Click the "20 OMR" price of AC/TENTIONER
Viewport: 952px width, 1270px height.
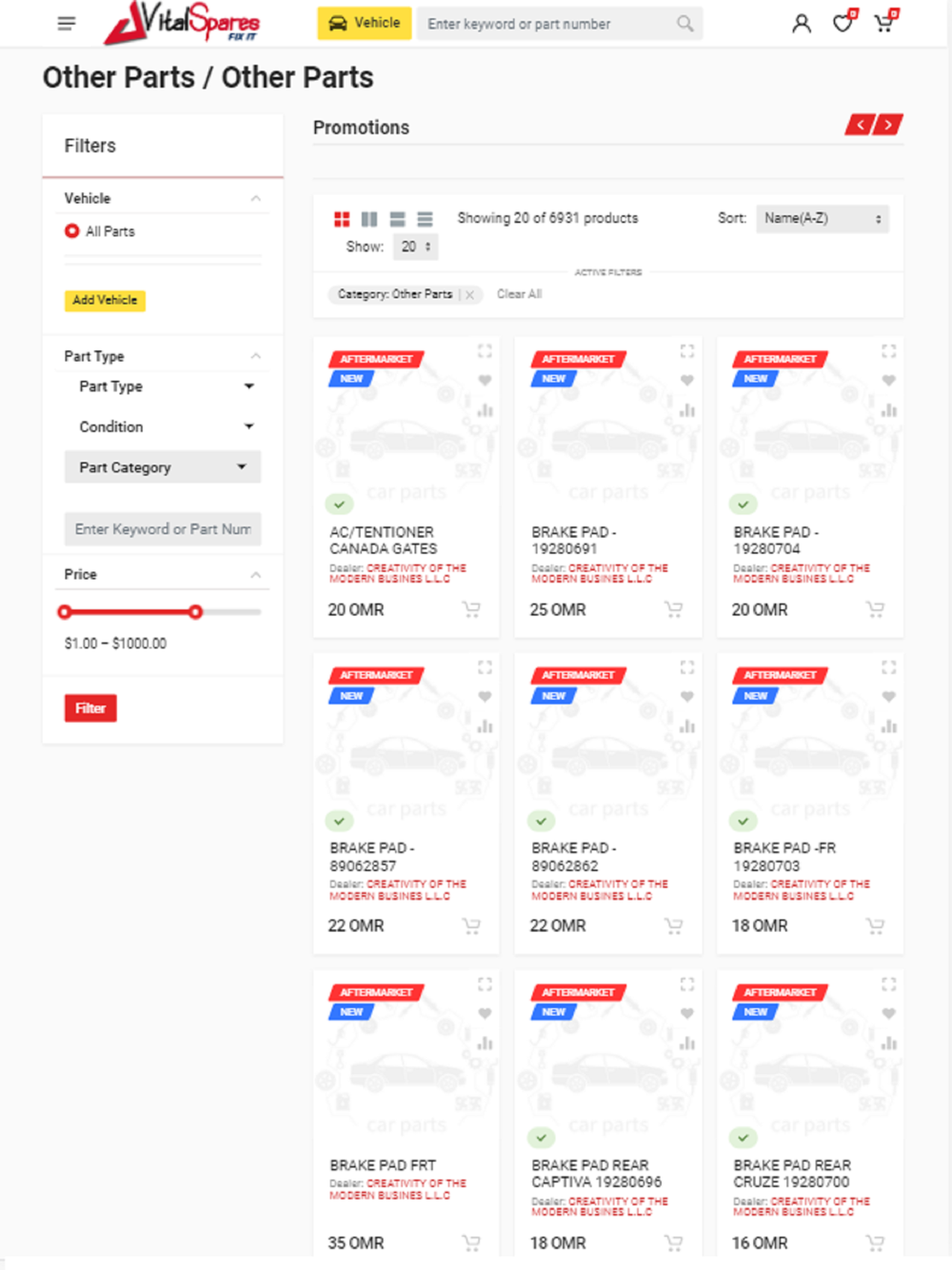point(356,610)
